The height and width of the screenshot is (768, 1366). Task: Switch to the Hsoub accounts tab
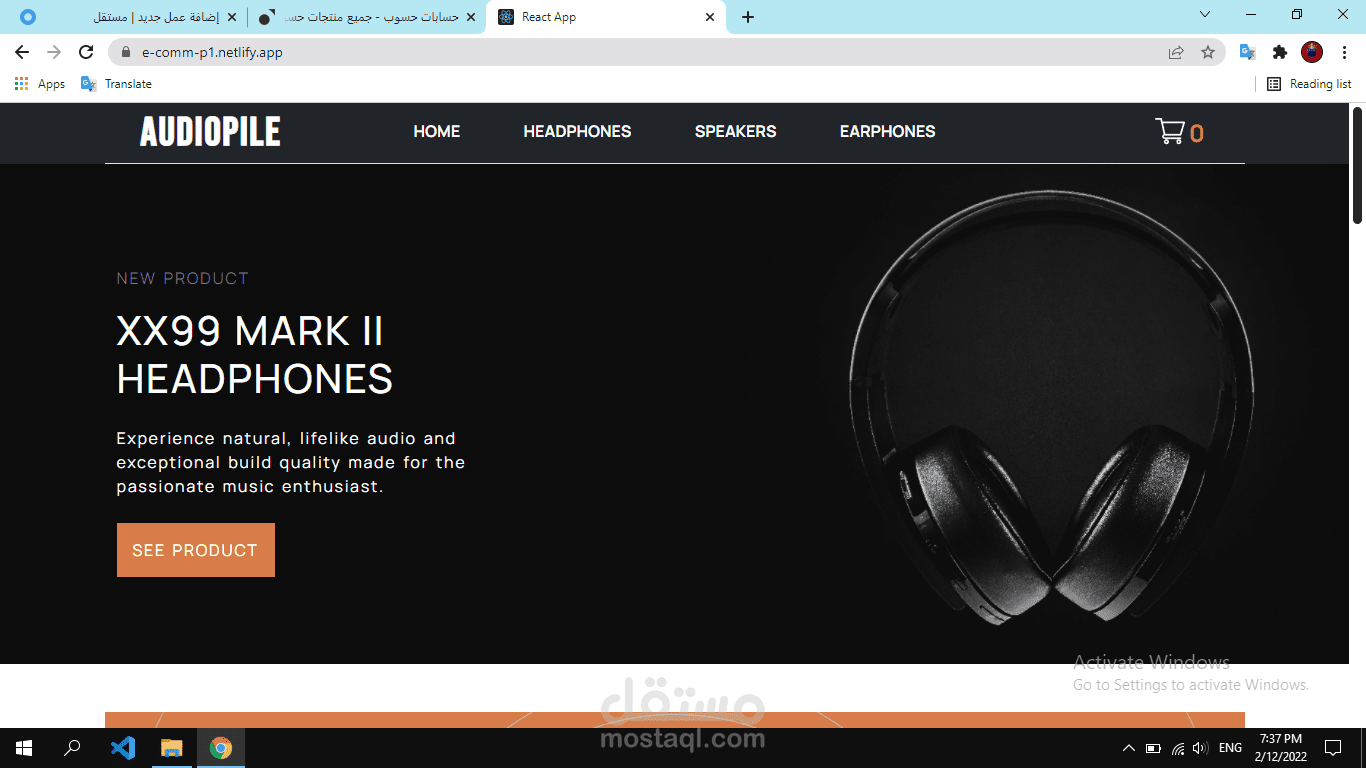367,17
